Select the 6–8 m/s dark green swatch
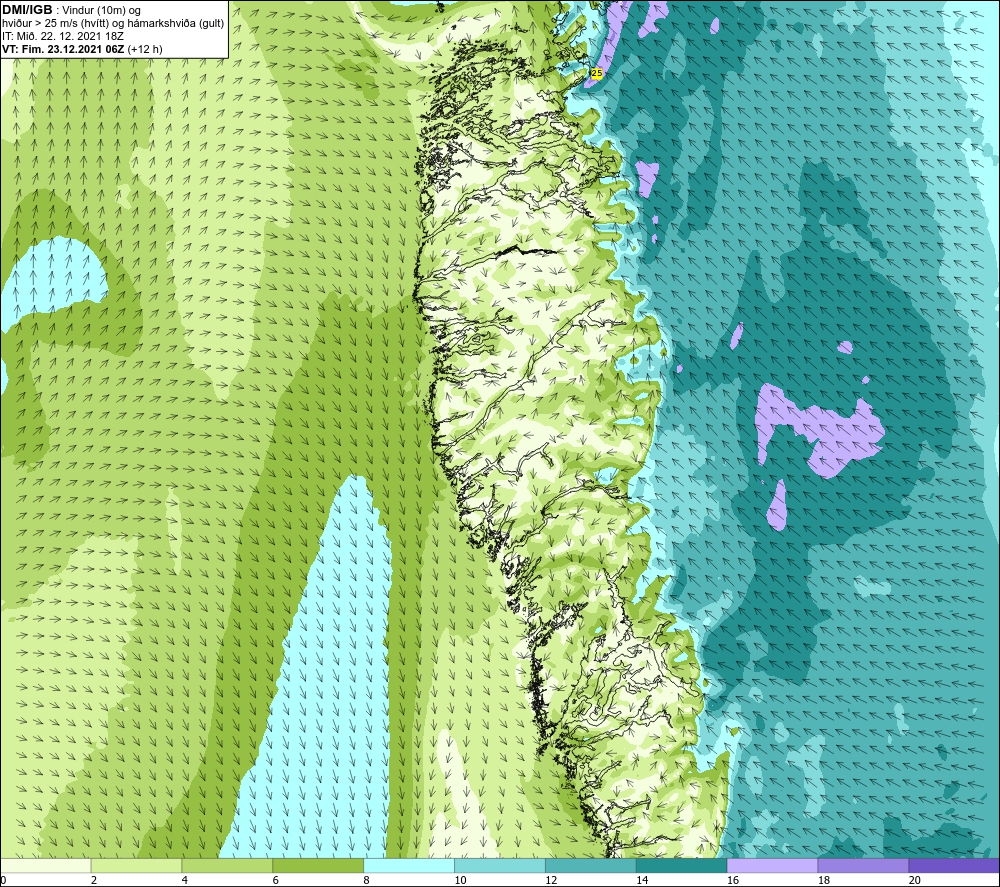1000x887 pixels. [x=318, y=865]
